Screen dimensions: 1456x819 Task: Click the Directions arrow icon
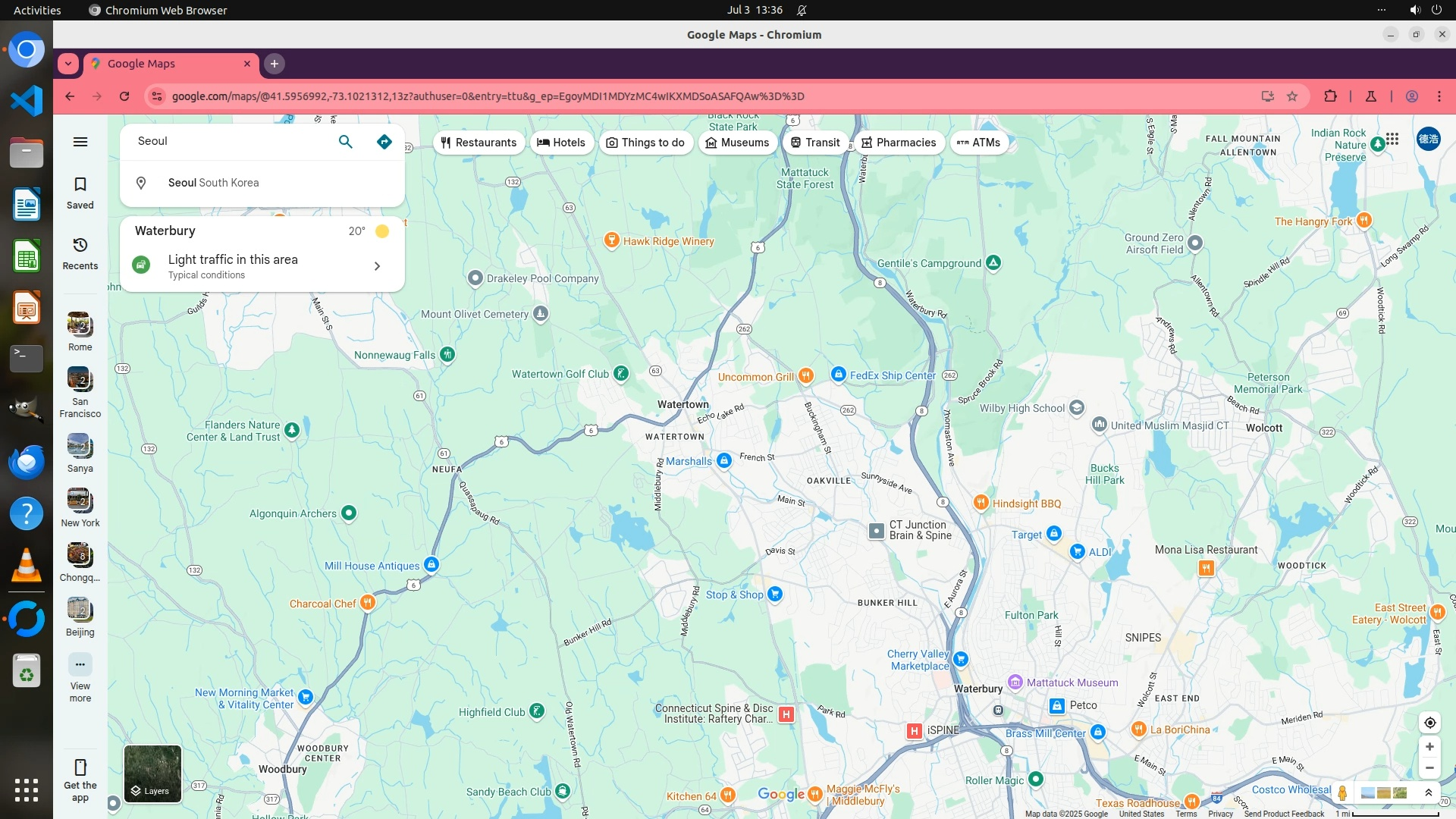click(384, 142)
